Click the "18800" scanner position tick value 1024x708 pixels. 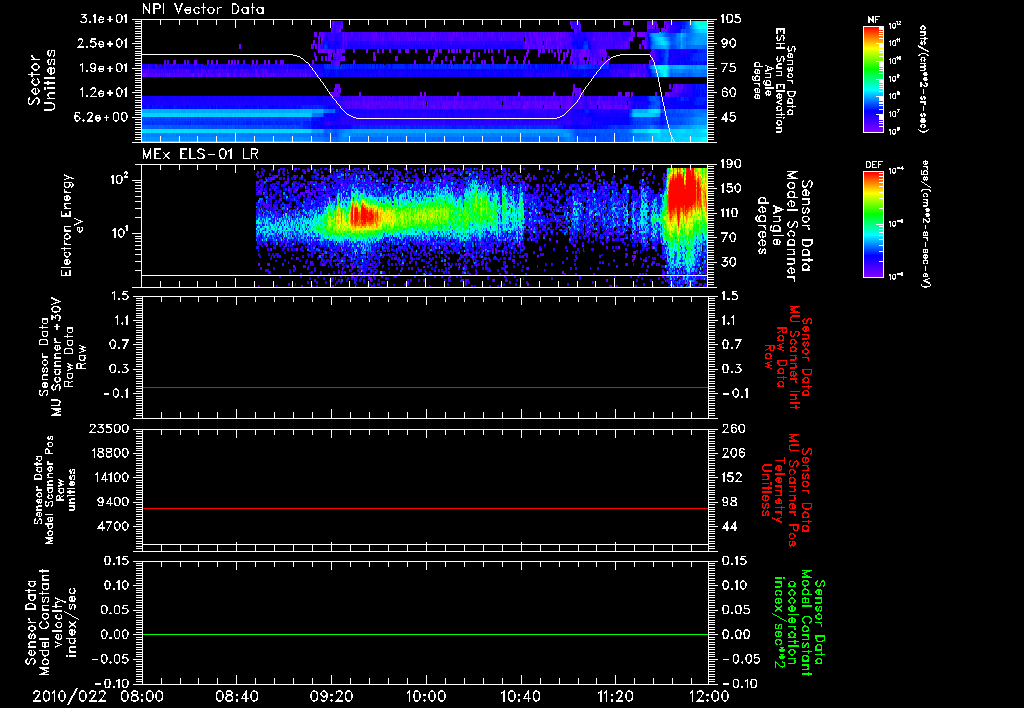click(x=112, y=453)
